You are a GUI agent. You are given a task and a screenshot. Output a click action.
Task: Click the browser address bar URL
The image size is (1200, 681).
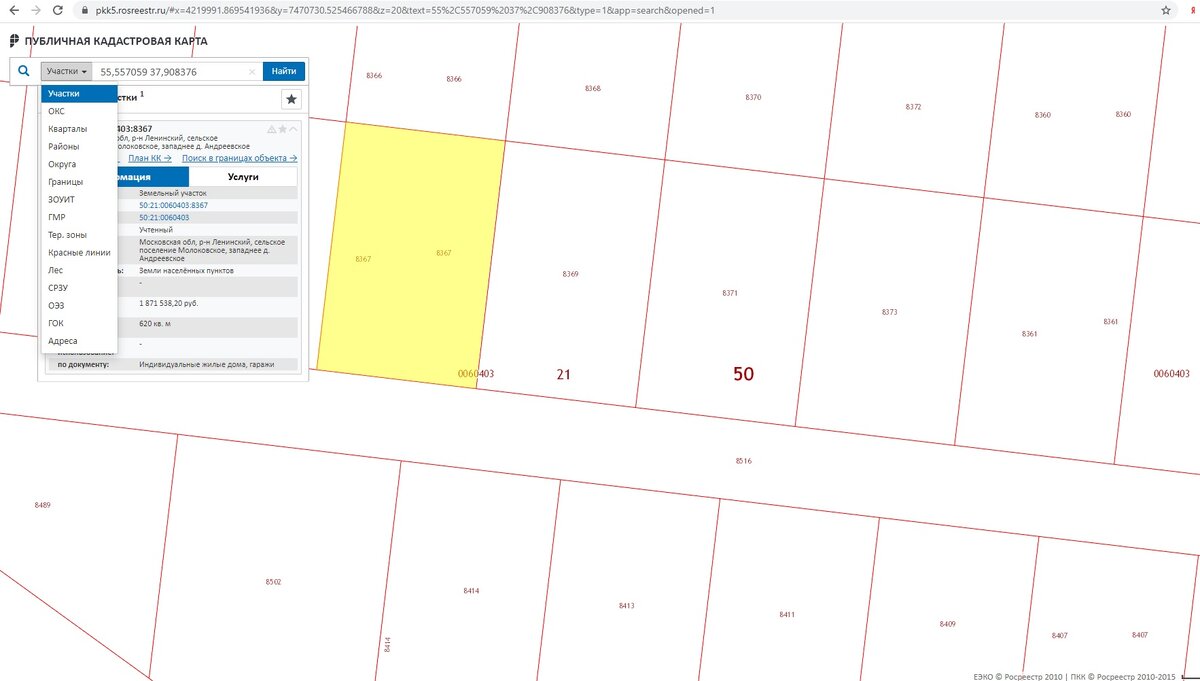[x=406, y=9]
